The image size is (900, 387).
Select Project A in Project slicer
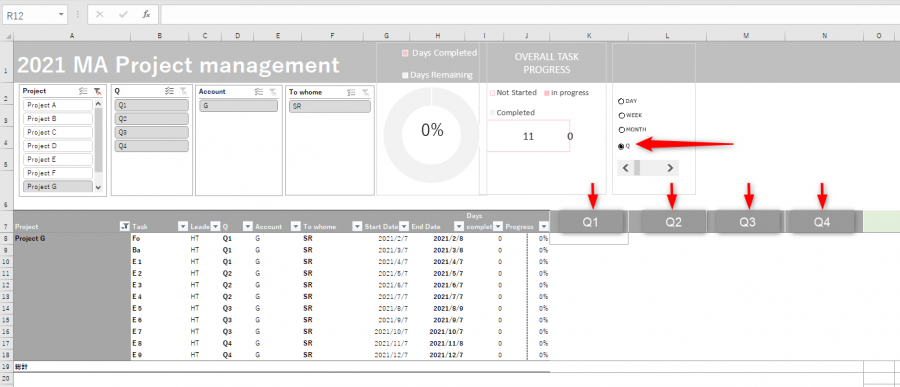[x=58, y=105]
